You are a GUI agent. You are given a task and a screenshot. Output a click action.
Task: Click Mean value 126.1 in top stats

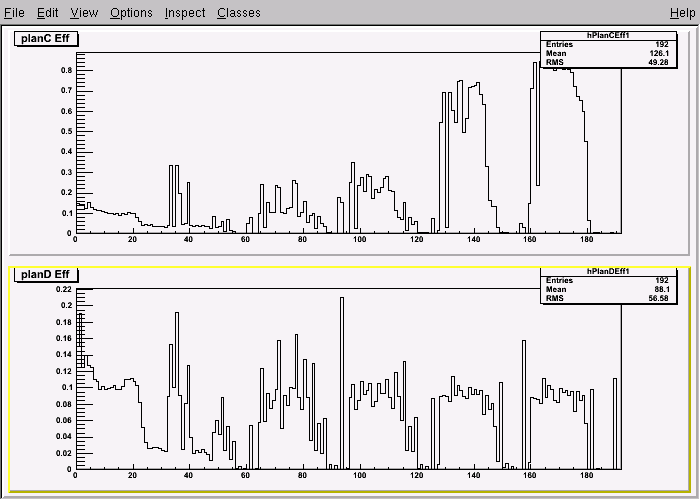659,53
